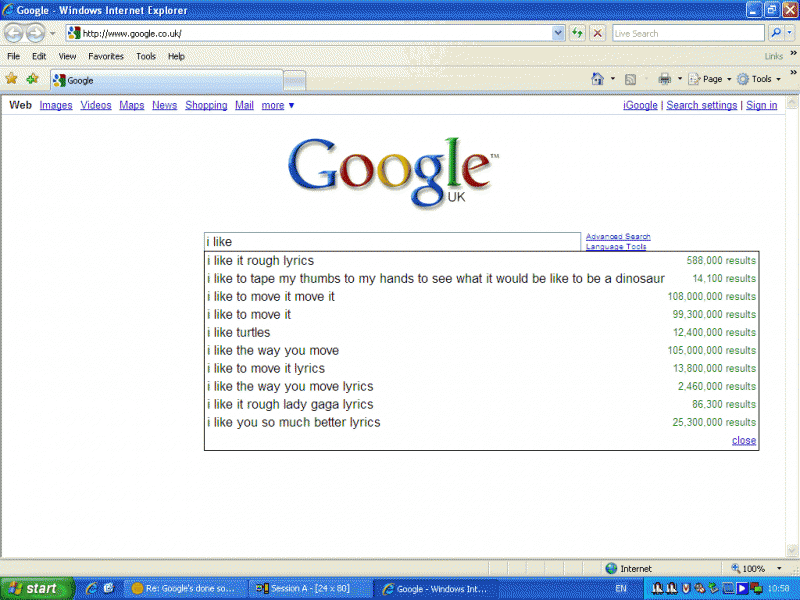The image size is (800, 600).
Task: Open the Tools gear dropdown in command bar
Action: [x=759, y=79]
